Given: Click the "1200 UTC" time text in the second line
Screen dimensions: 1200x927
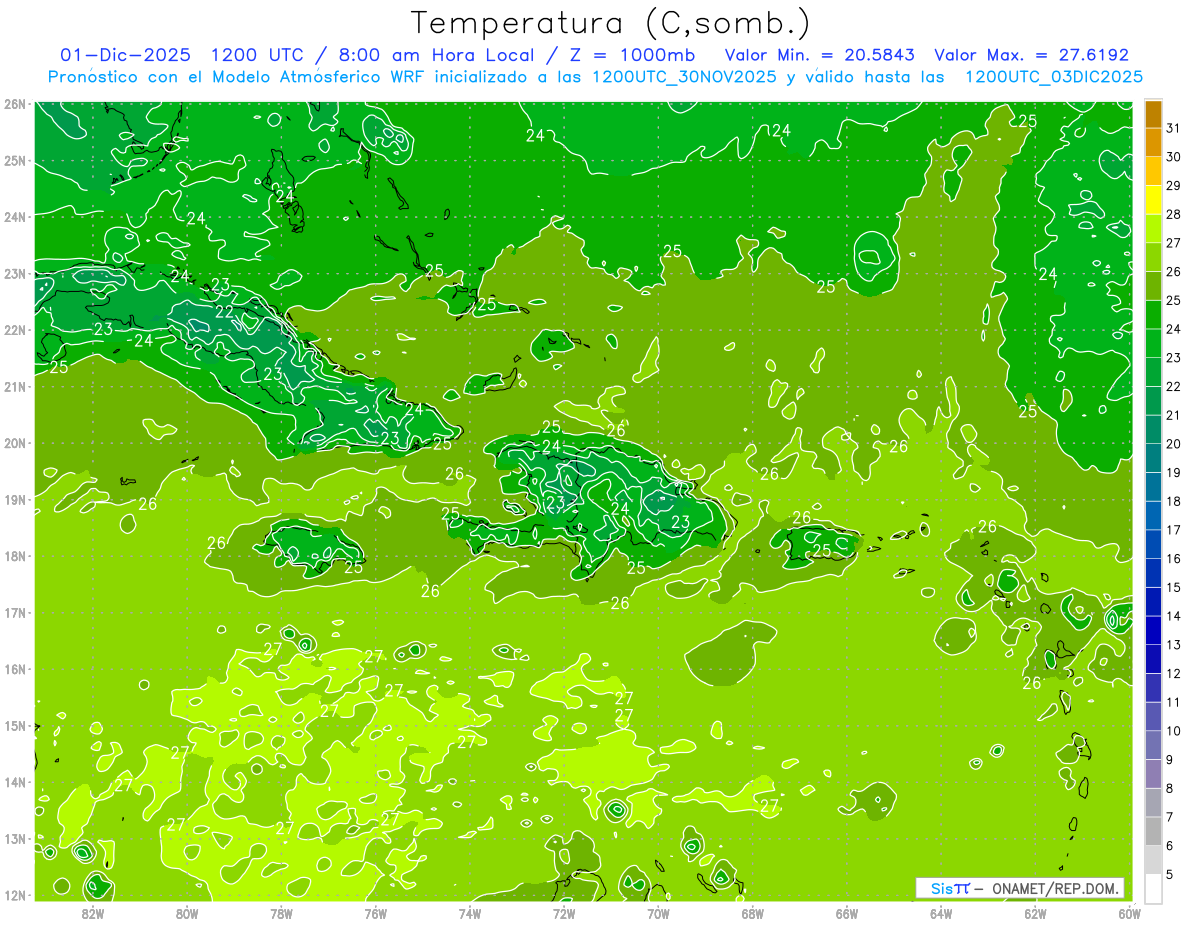Looking at the screenshot, I should [258, 56].
